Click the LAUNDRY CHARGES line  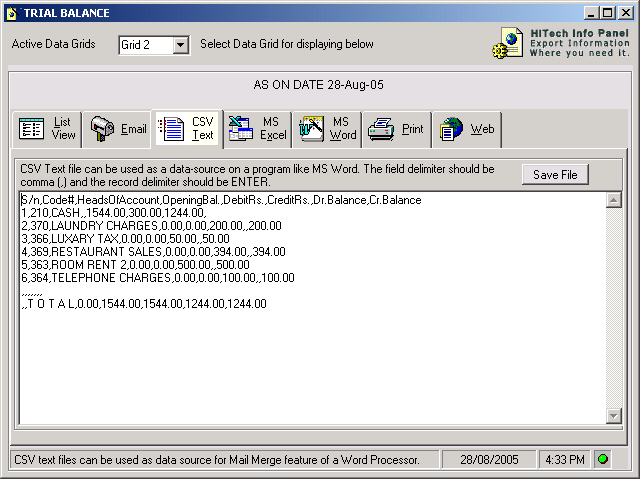151,226
